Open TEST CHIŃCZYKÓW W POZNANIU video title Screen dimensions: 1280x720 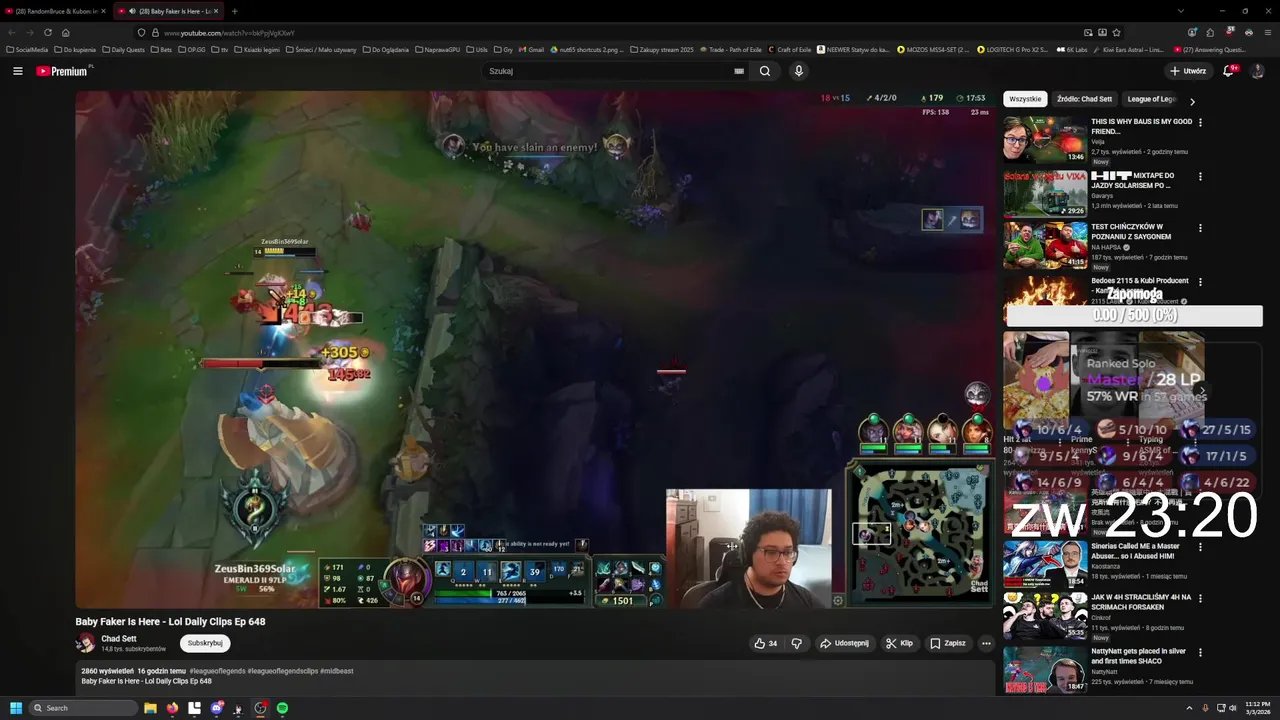coord(1131,231)
